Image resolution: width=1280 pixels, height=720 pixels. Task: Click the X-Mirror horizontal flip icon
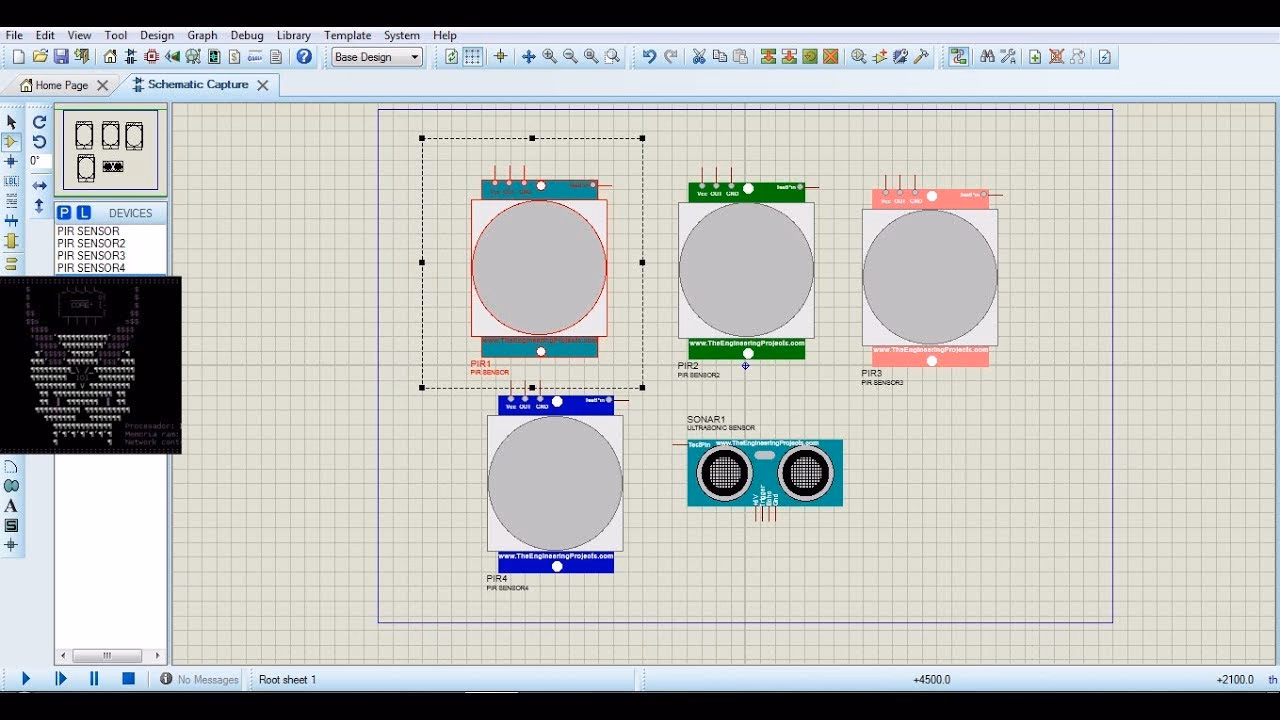pos(39,186)
